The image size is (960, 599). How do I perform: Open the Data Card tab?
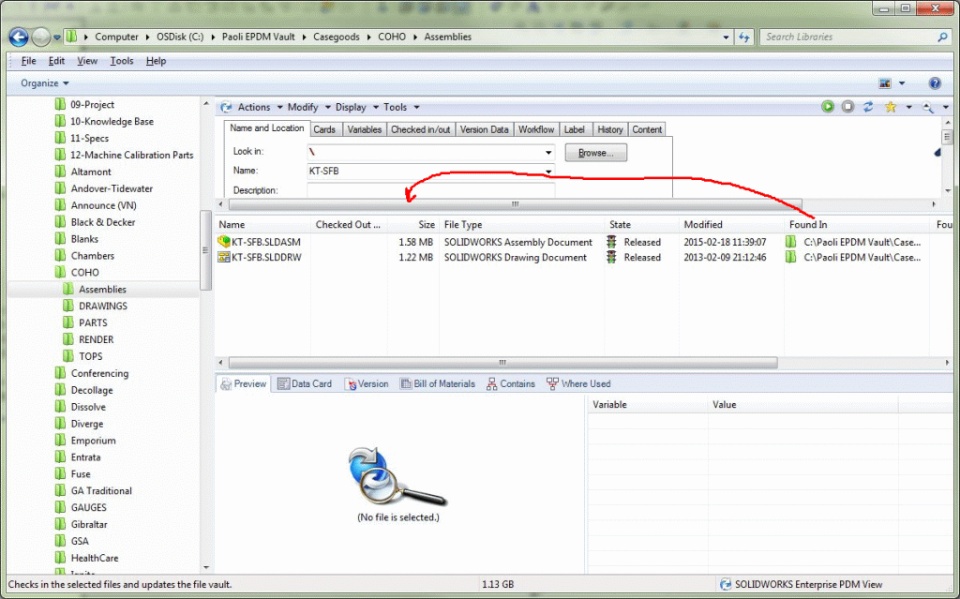(304, 383)
